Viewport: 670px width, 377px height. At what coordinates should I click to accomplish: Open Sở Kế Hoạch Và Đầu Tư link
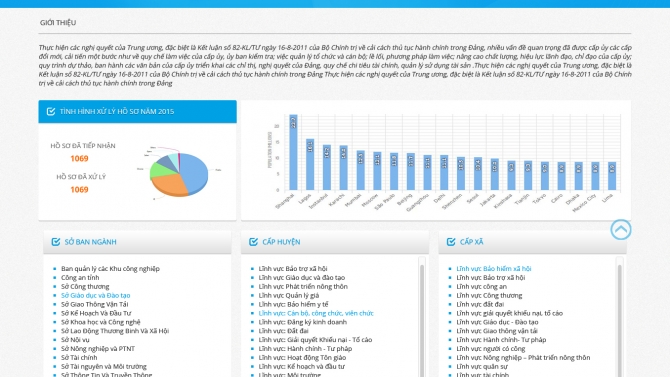click(x=96, y=313)
